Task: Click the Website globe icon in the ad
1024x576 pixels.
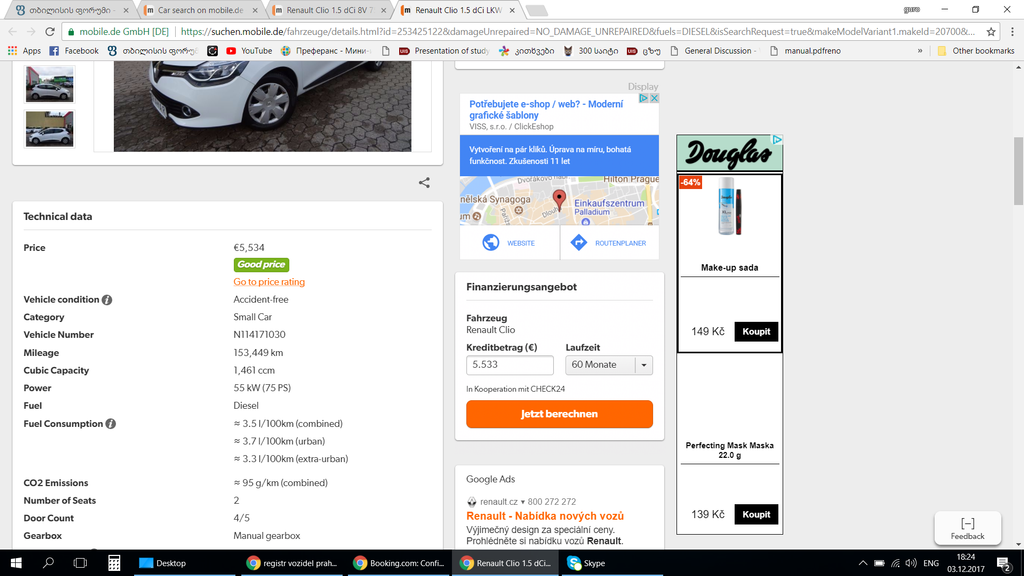Action: point(490,242)
